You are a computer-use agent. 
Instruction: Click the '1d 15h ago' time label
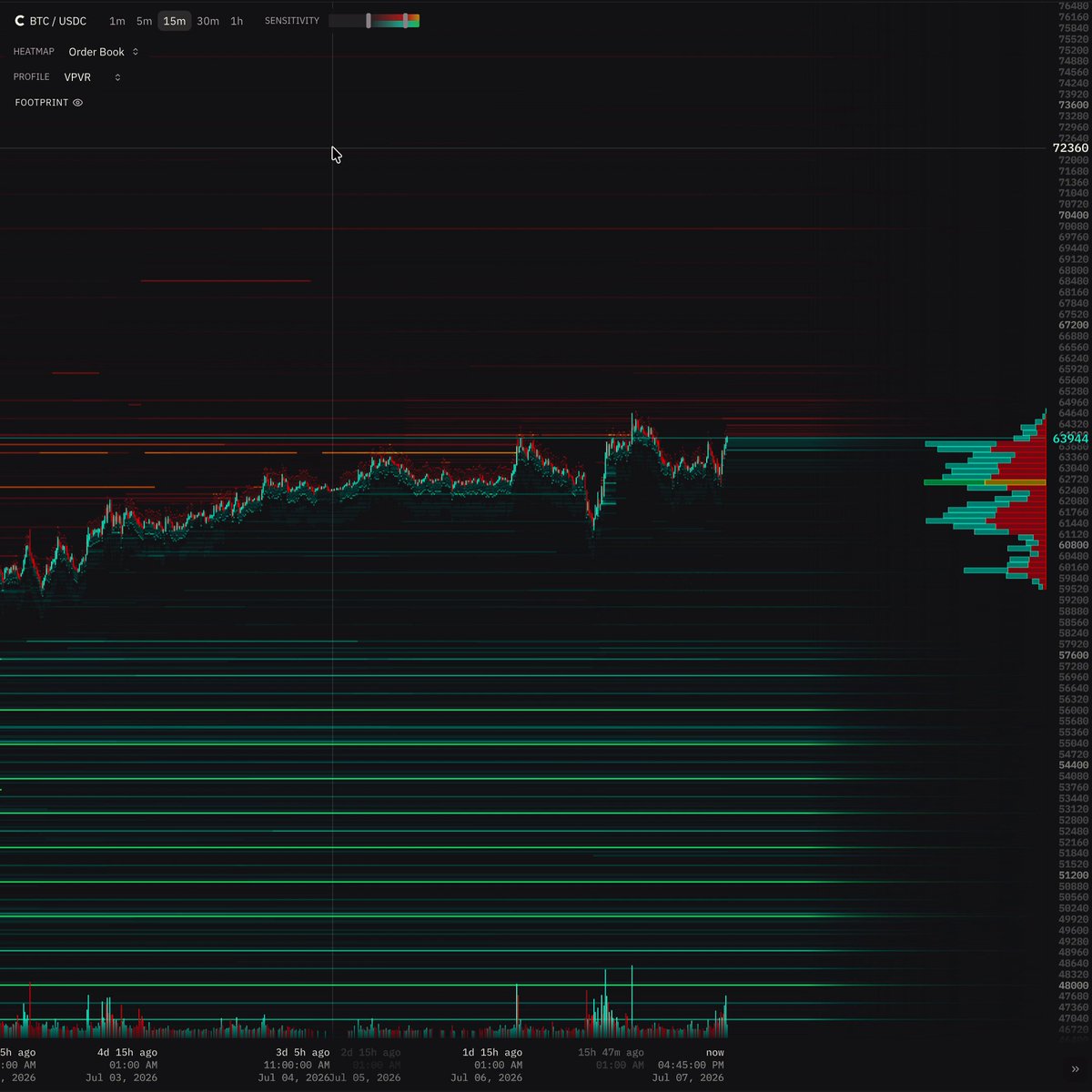492,1052
